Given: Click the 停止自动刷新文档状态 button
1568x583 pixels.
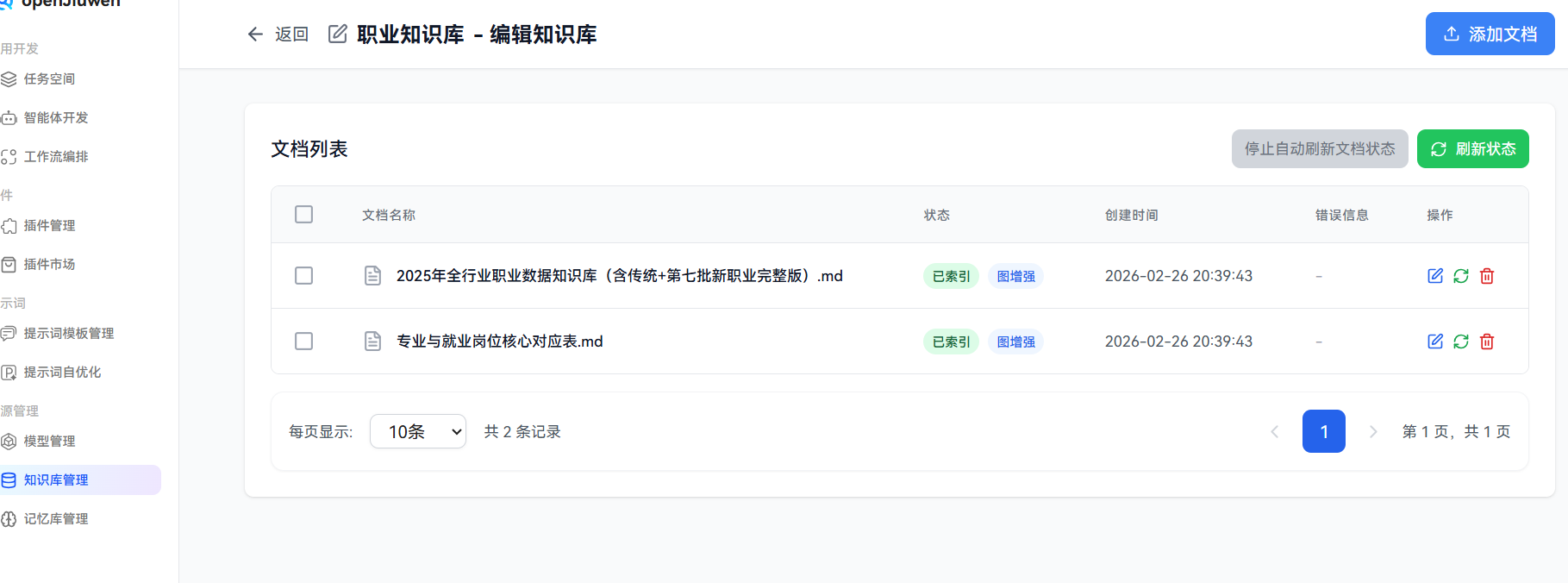Looking at the screenshot, I should (1320, 148).
